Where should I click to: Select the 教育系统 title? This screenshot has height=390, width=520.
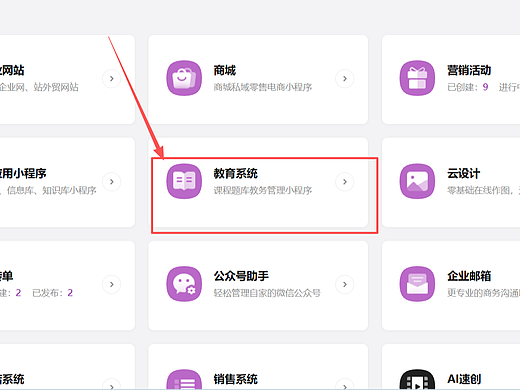click(236, 173)
